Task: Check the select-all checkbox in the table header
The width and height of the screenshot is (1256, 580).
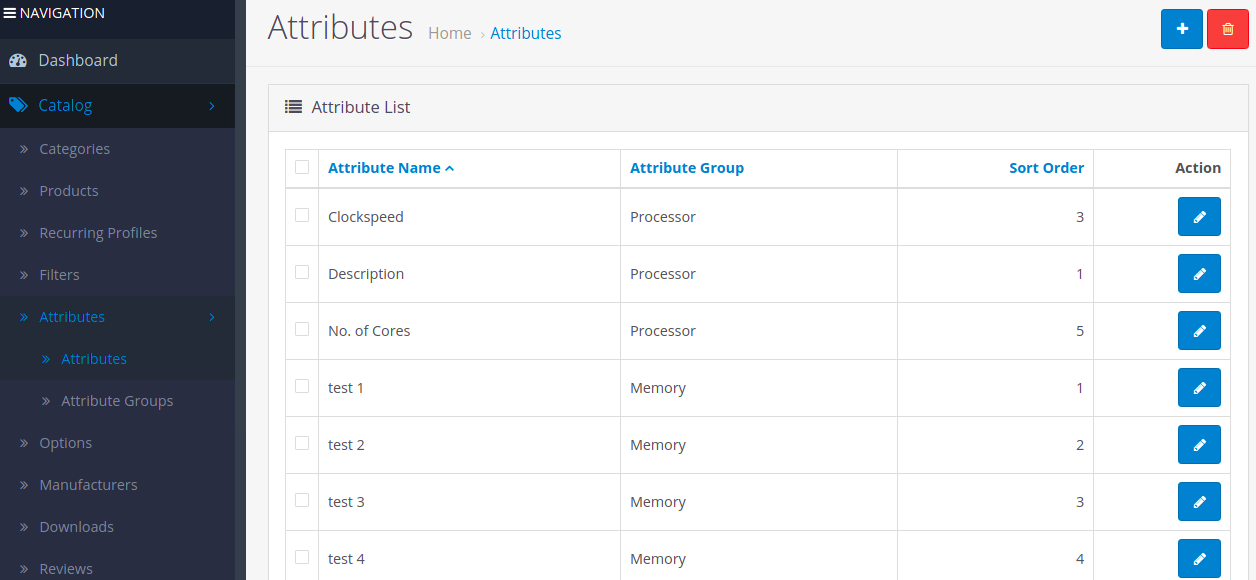Action: [301, 167]
